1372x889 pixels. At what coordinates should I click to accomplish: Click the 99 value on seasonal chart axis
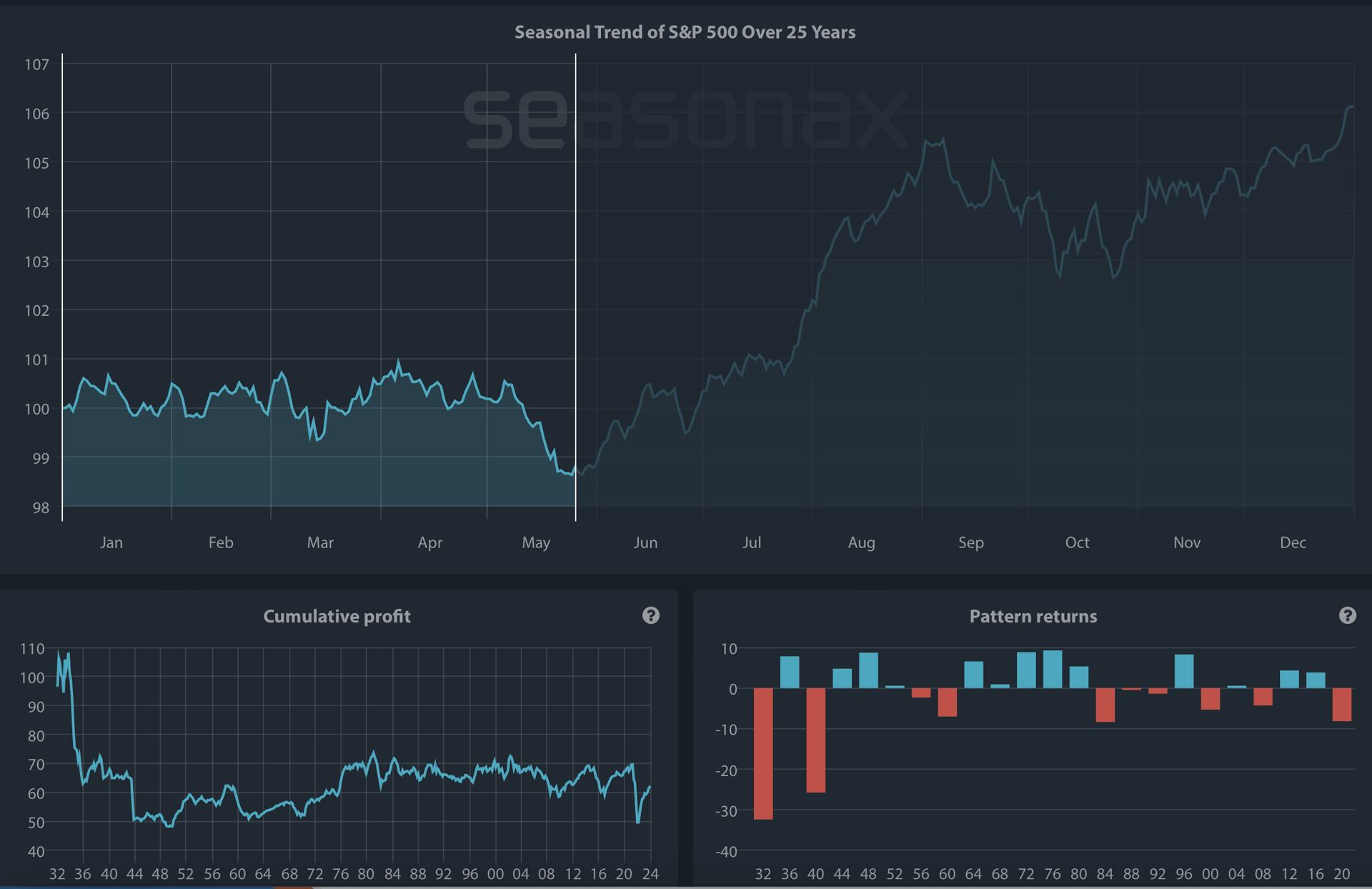tap(41, 458)
